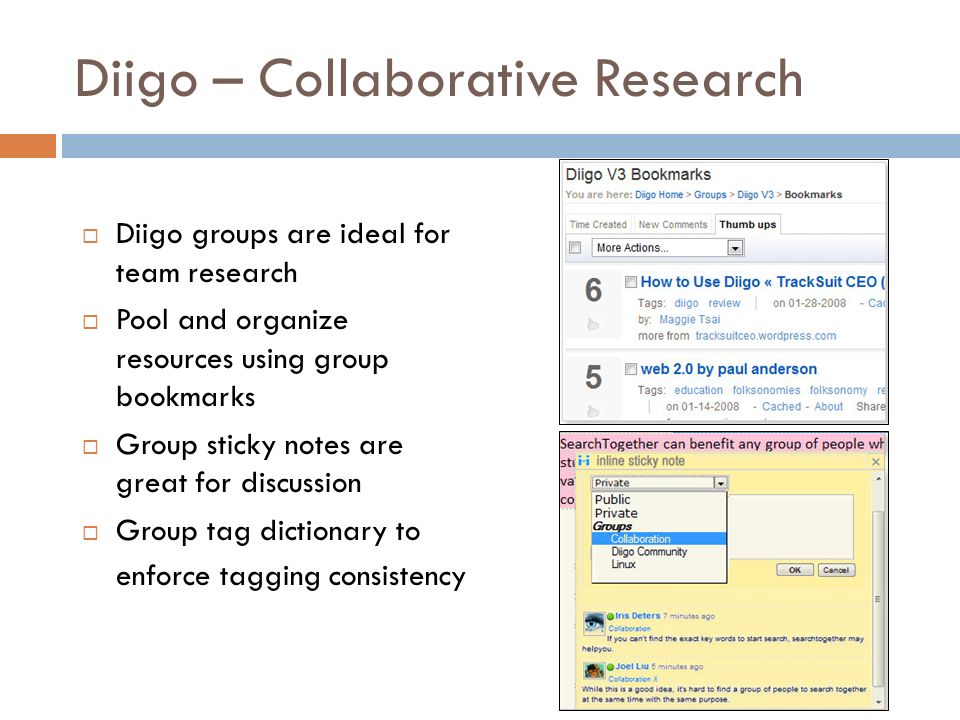Image resolution: width=960 pixels, height=720 pixels.
Task: Click the number 6 thumb-up count
Action: pos(593,290)
